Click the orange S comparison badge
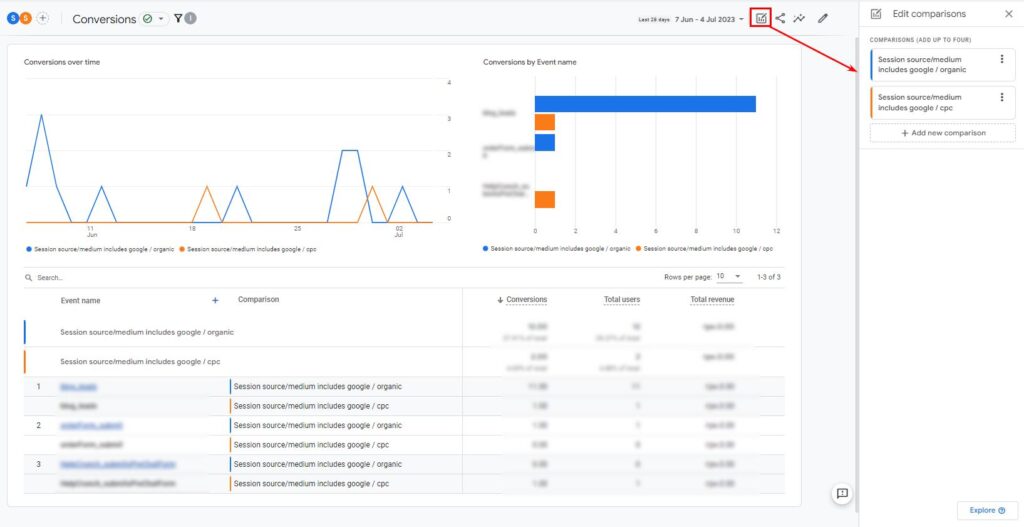This screenshot has height=527, width=1024. pyautogui.click(x=25, y=18)
